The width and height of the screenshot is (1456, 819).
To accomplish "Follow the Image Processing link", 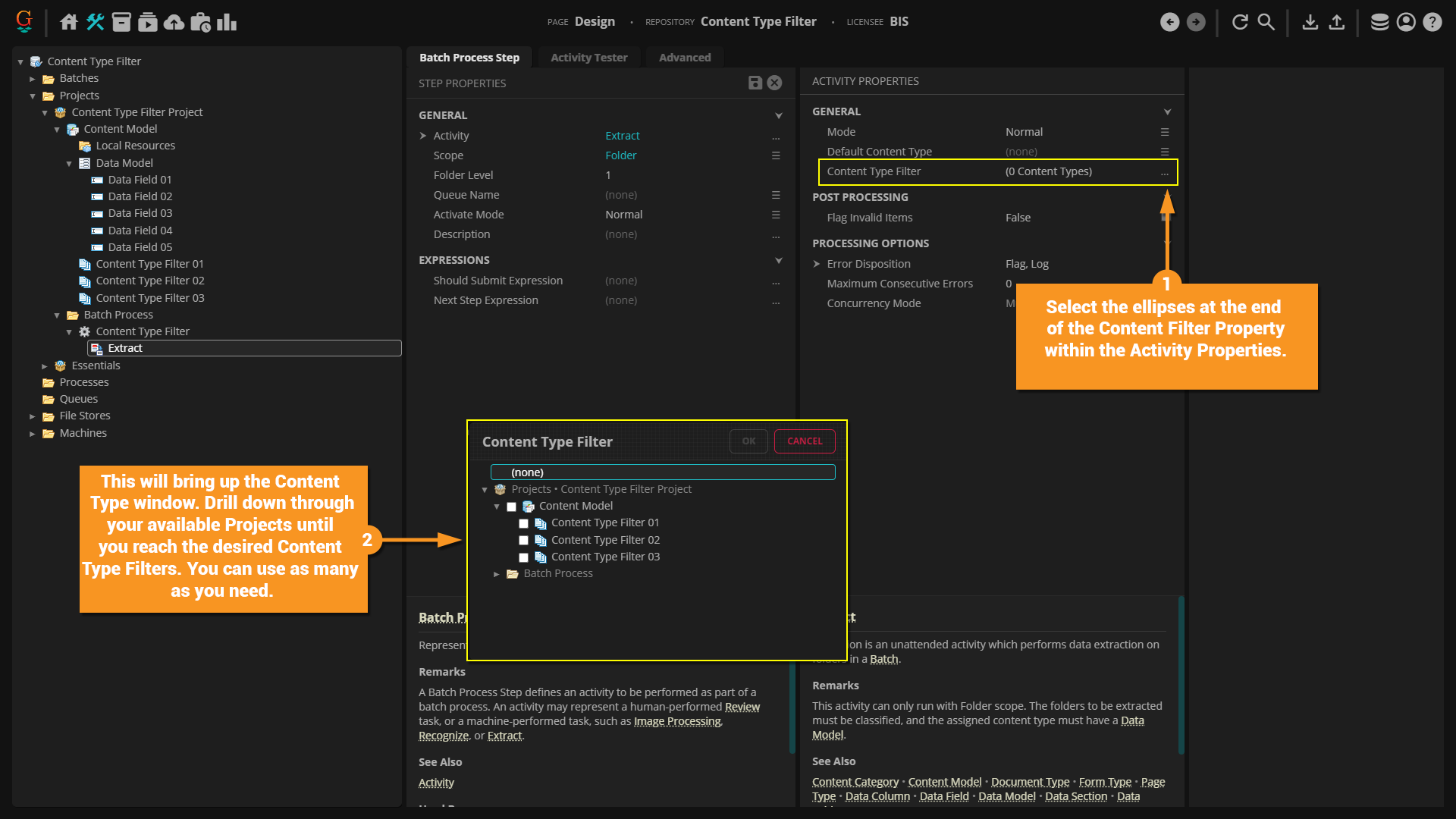I will tap(677, 721).
